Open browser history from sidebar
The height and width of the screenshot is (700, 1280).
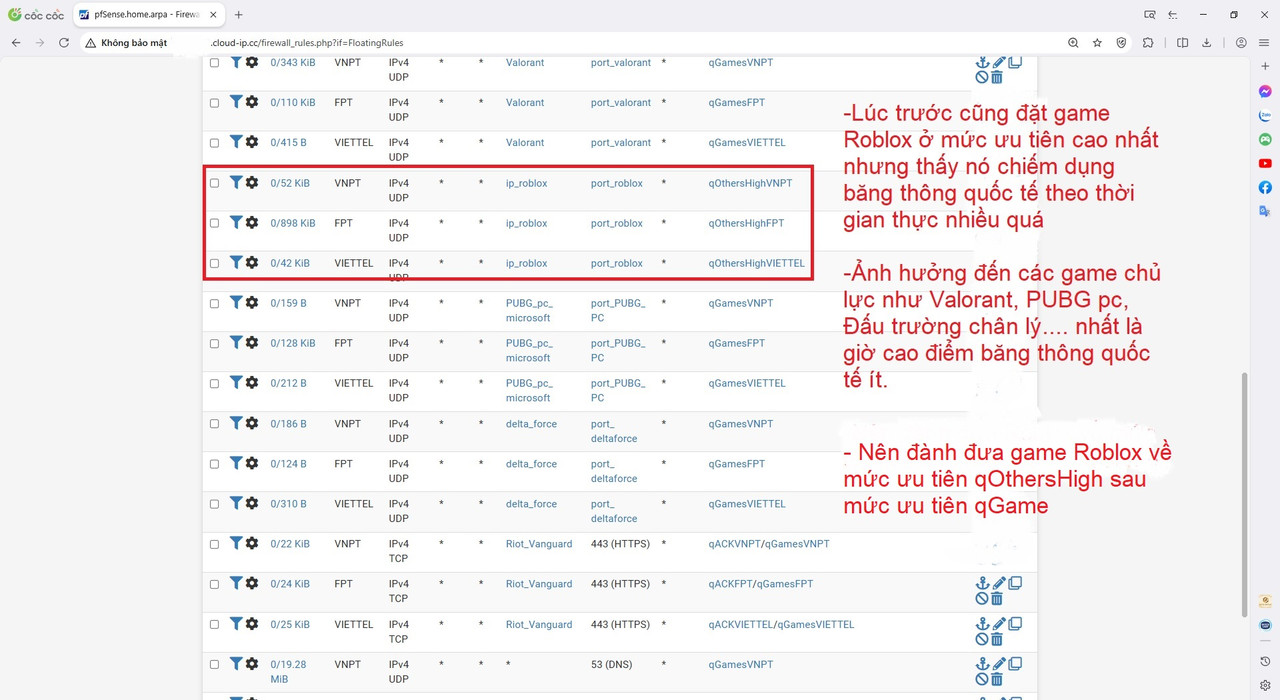[1265, 662]
